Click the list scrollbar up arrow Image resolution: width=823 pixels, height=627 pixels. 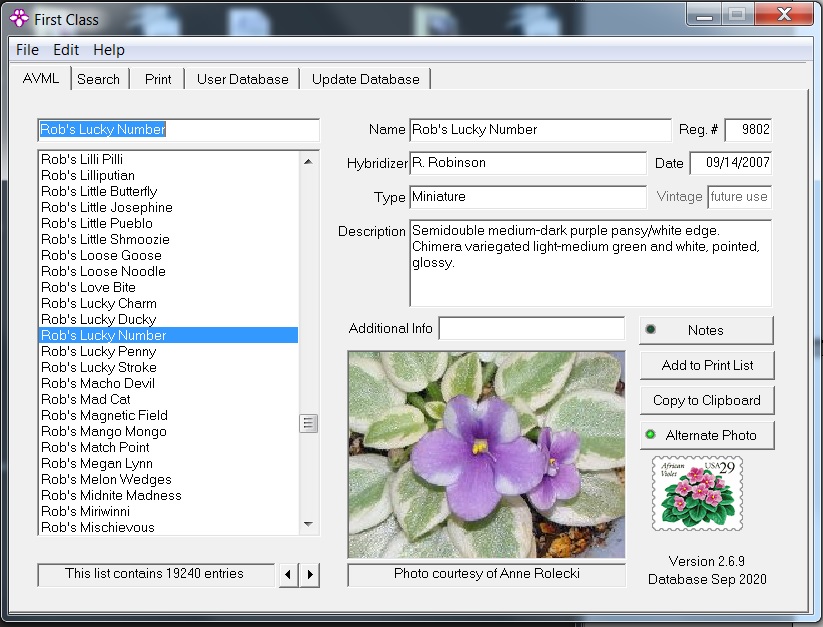coord(308,162)
